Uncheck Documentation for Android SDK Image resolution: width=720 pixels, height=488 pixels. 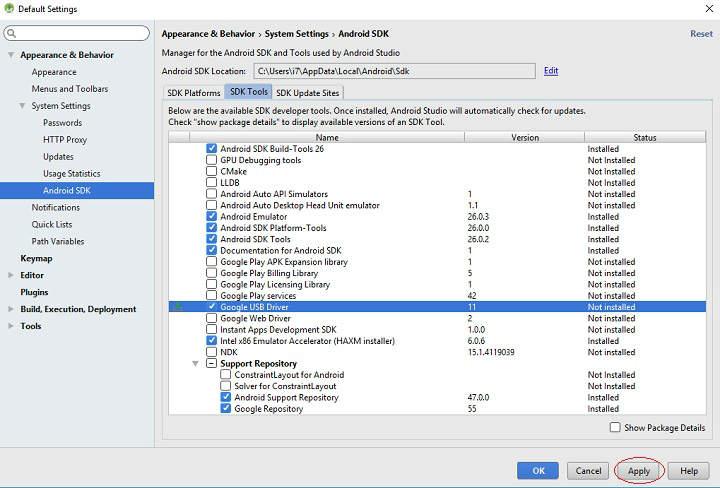coord(211,250)
